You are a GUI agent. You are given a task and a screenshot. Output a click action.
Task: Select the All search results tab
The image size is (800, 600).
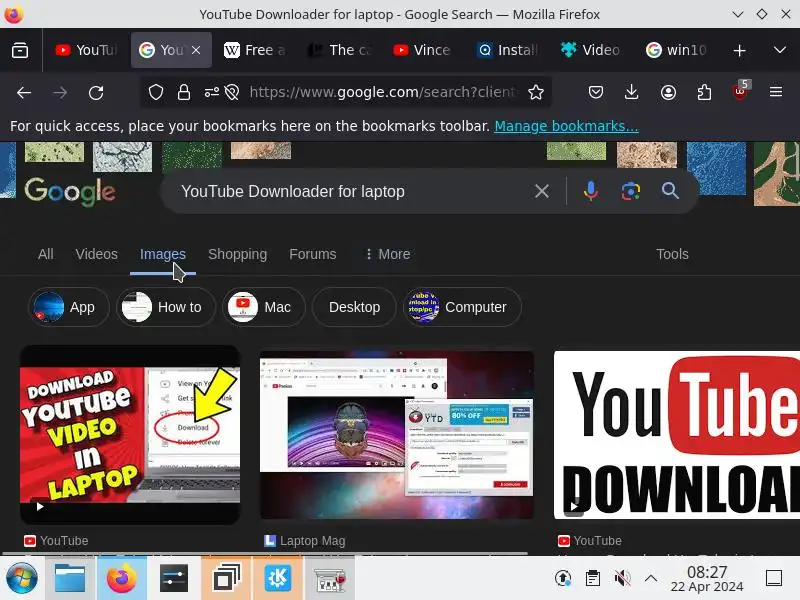point(45,254)
